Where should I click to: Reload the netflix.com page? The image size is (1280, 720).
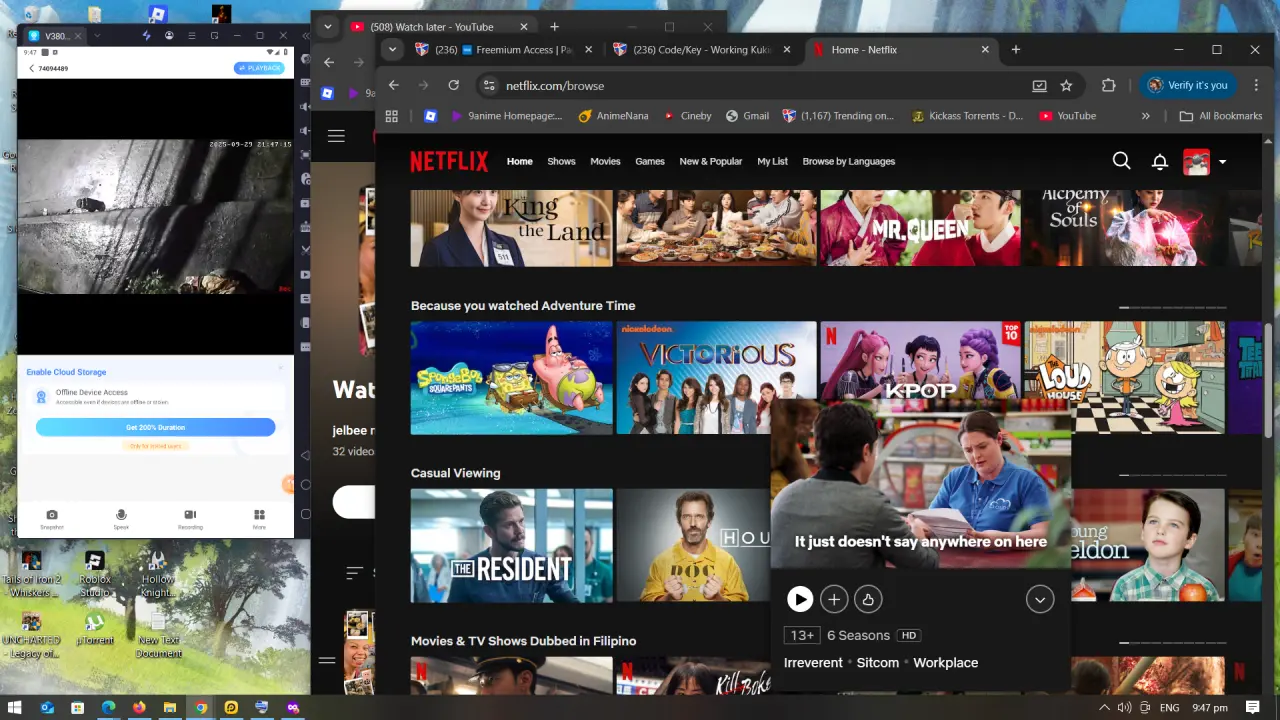(x=454, y=85)
